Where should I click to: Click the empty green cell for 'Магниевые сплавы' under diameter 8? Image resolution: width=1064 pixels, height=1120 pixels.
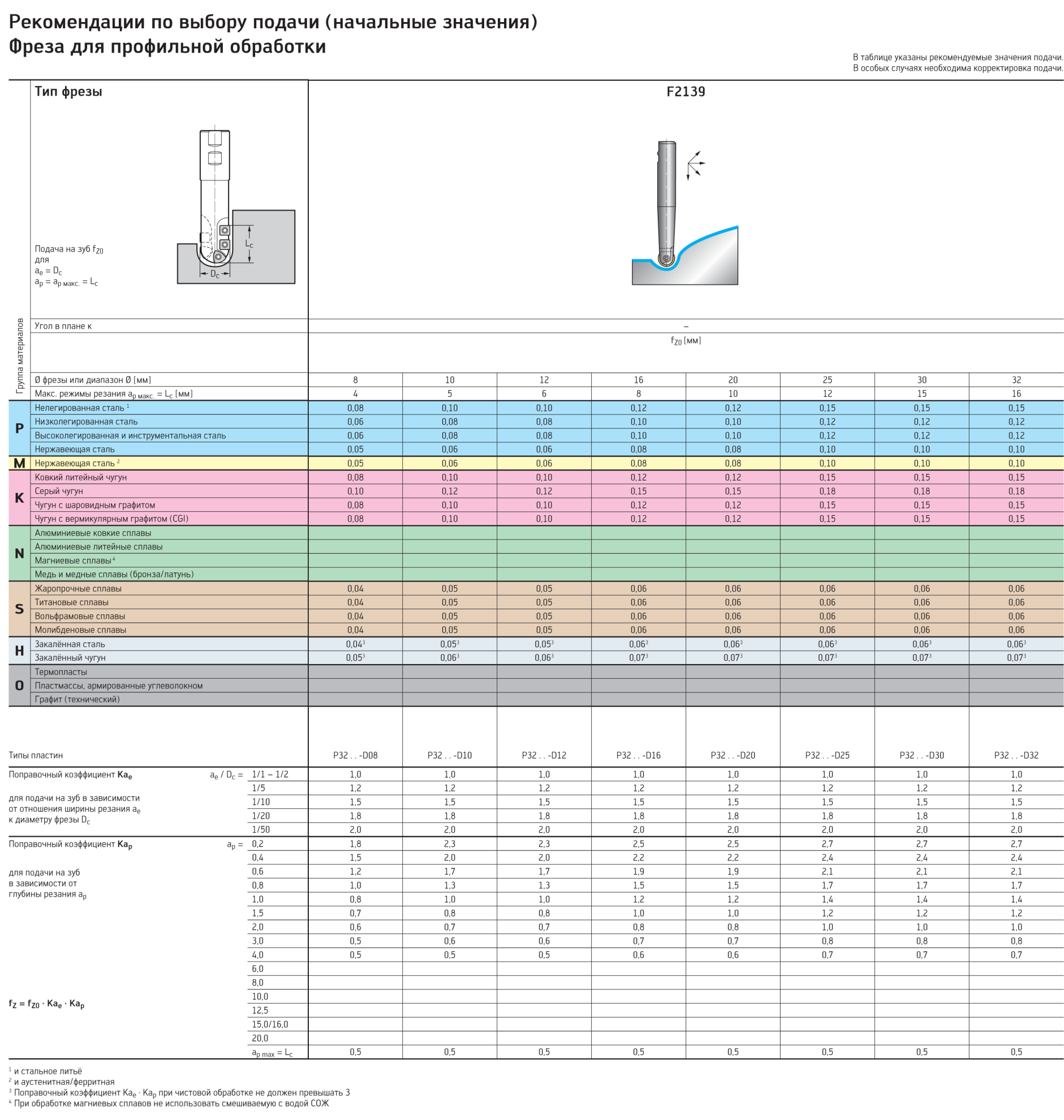355,561
